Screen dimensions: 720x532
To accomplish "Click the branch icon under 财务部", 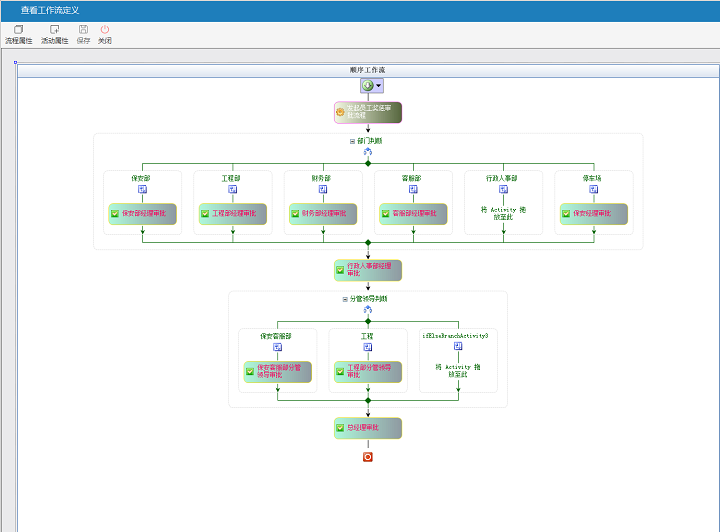I will tap(323, 189).
